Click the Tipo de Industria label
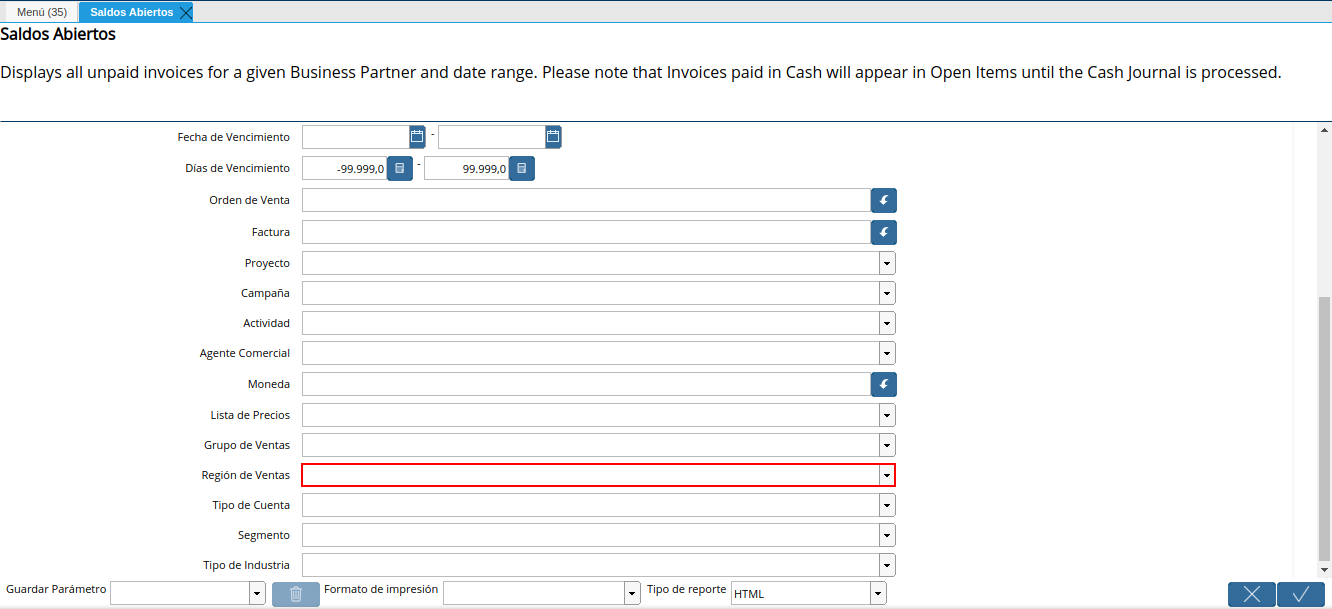 pos(247,565)
